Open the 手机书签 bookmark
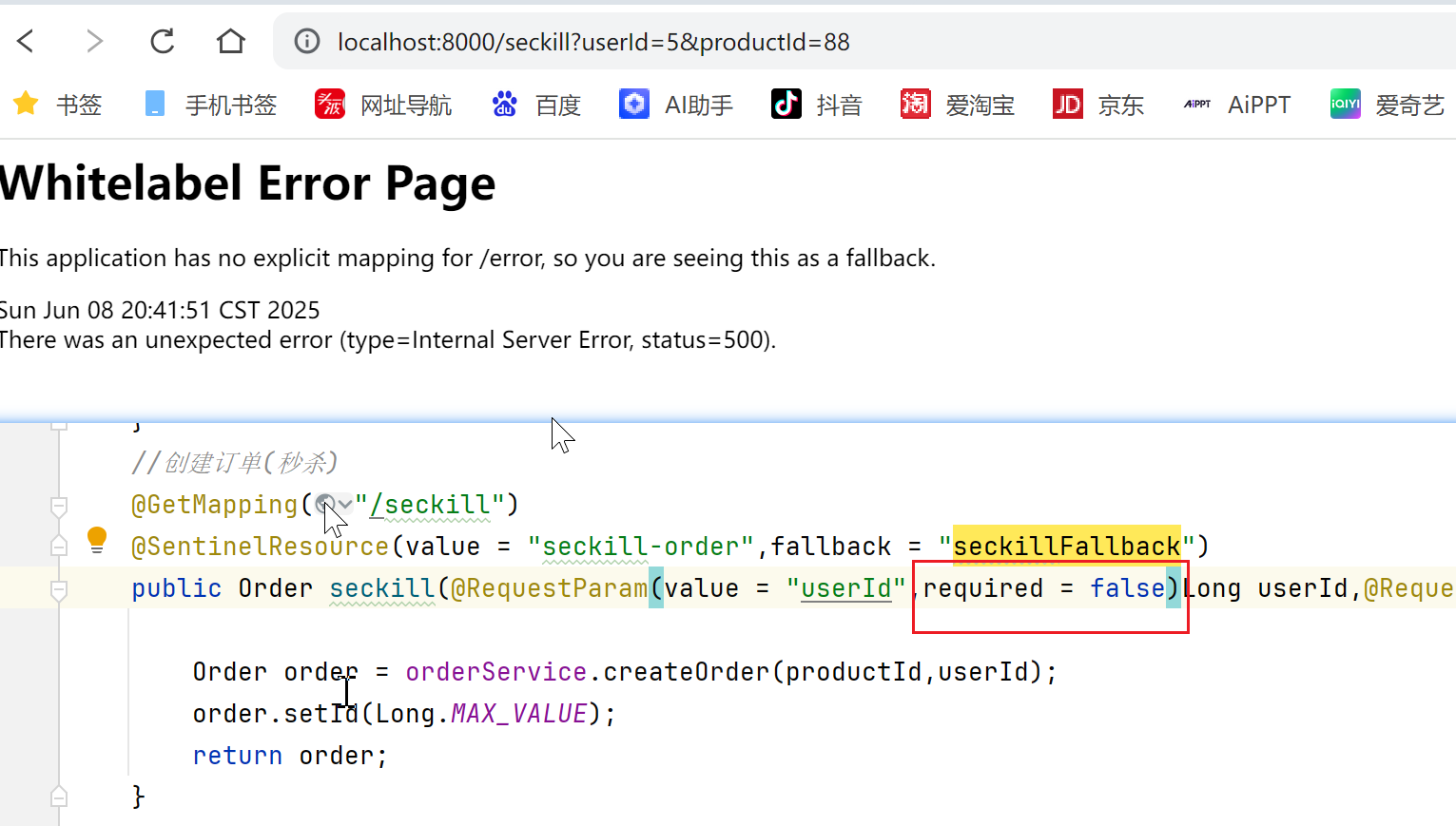Image resolution: width=1456 pixels, height=826 pixels. click(210, 105)
